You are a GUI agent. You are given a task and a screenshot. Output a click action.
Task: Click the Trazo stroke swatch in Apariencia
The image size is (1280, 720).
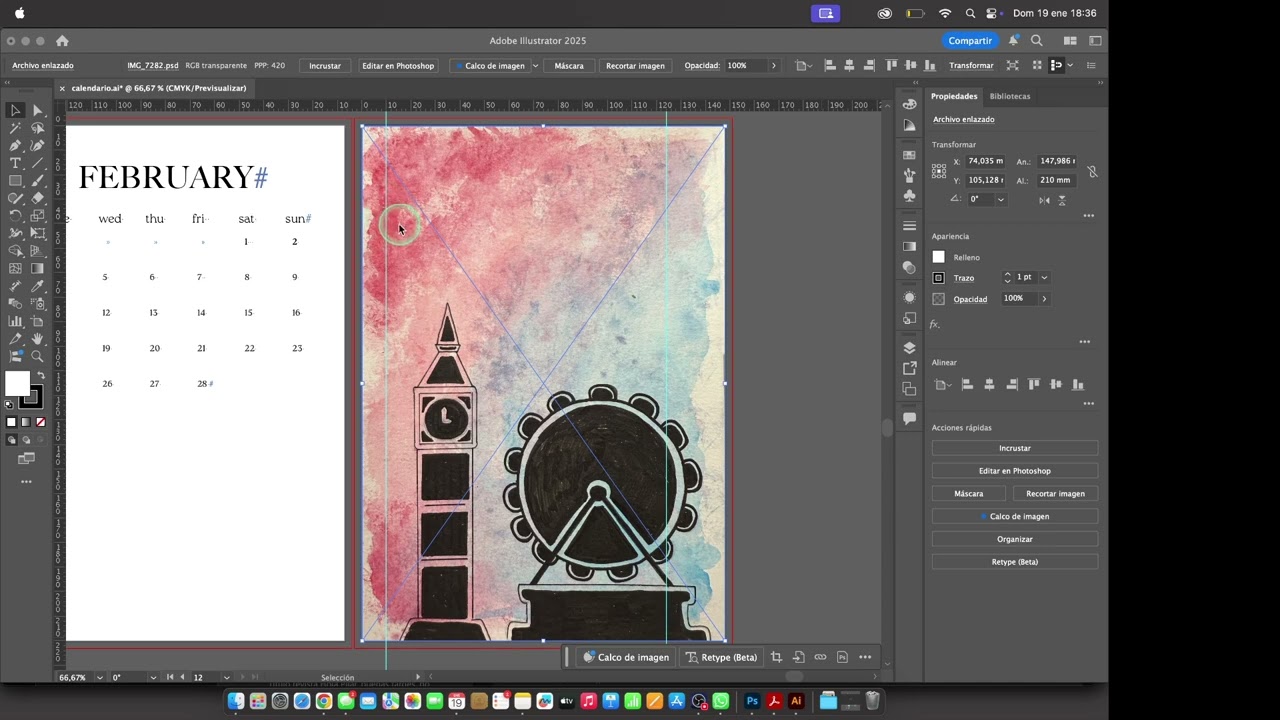point(938,277)
